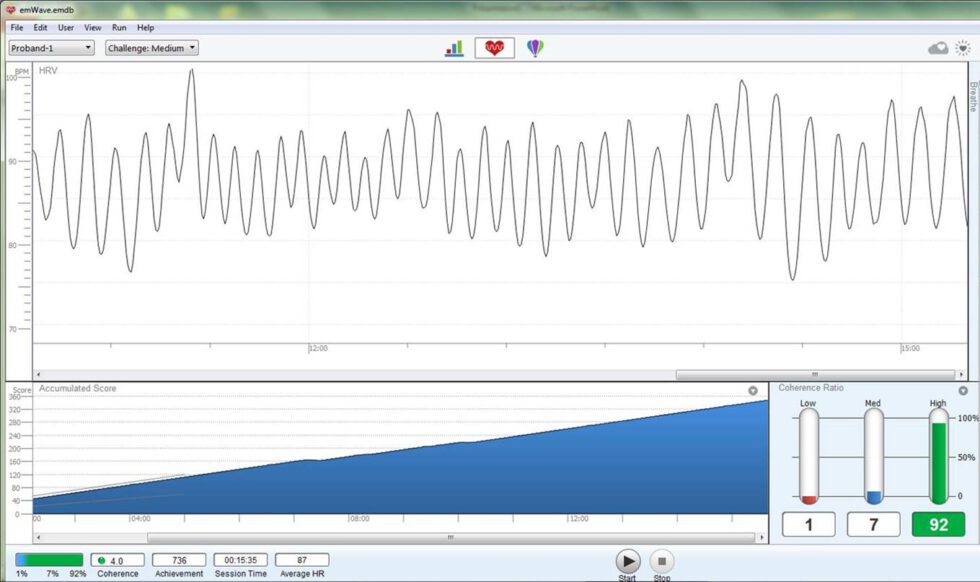Image resolution: width=980 pixels, height=582 pixels.
Task: Open the Proband-1 user dropdown
Action: (x=50, y=46)
